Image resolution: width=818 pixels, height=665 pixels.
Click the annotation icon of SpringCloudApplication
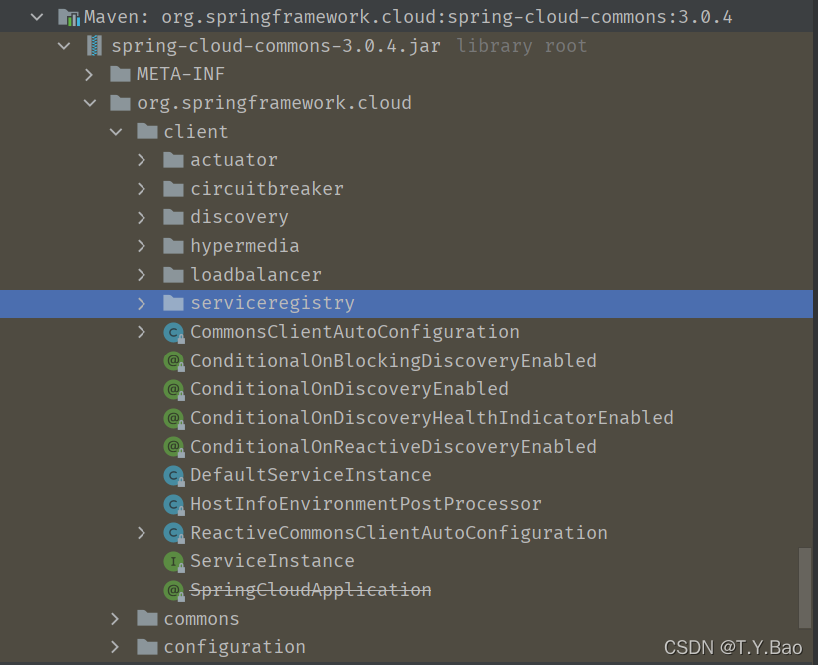point(174,590)
